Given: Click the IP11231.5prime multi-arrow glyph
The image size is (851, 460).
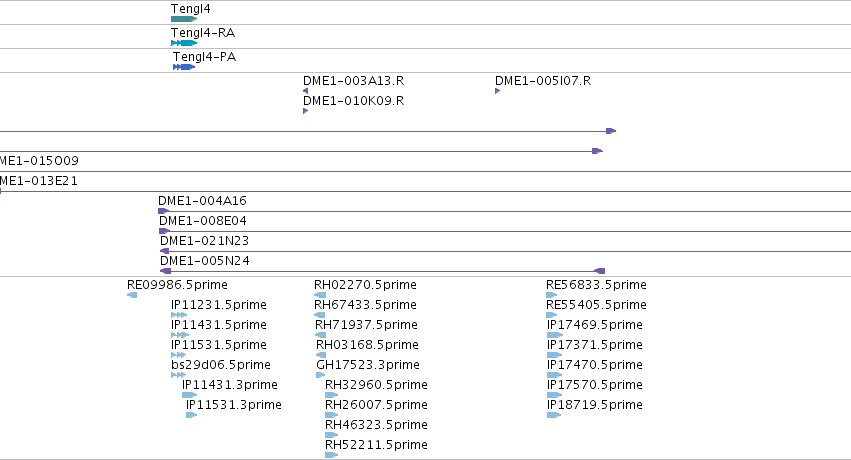Looking at the screenshot, I should coord(179,315).
